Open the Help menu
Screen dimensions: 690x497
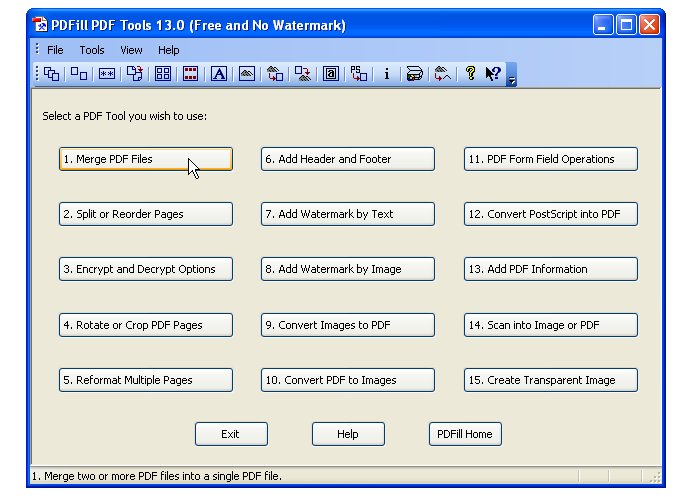169,50
